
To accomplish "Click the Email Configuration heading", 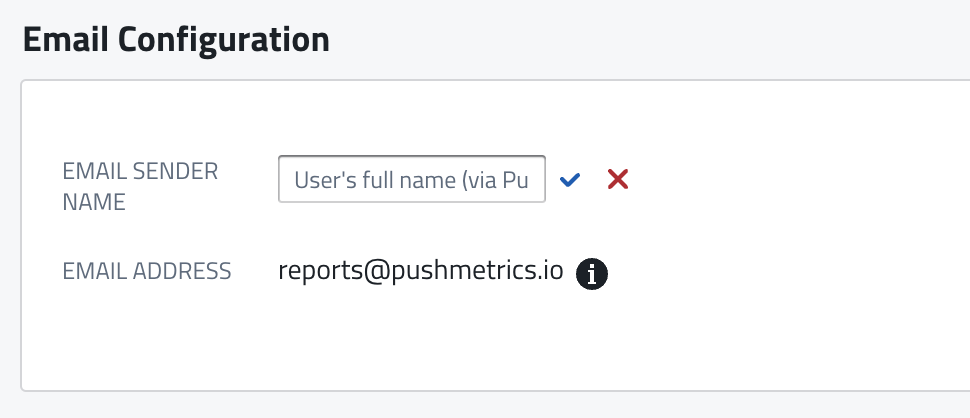I will click(x=176, y=39).
